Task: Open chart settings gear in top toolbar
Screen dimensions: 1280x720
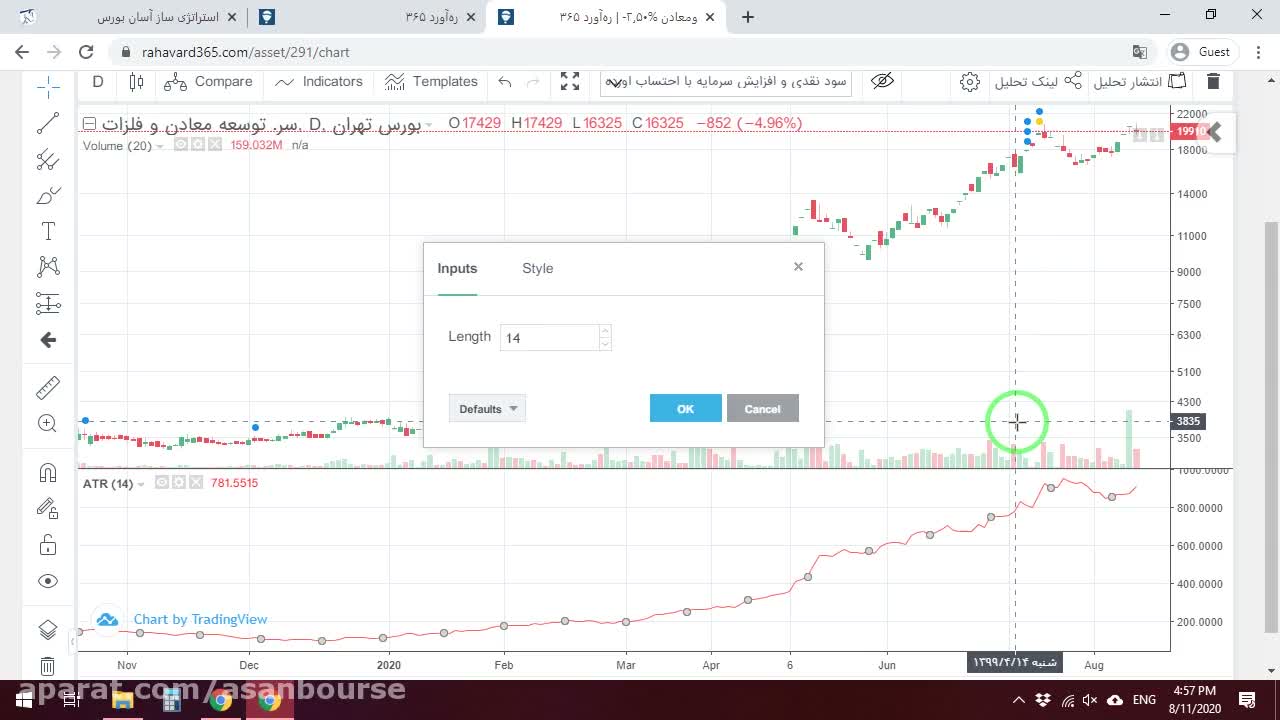Action: pyautogui.click(x=969, y=82)
